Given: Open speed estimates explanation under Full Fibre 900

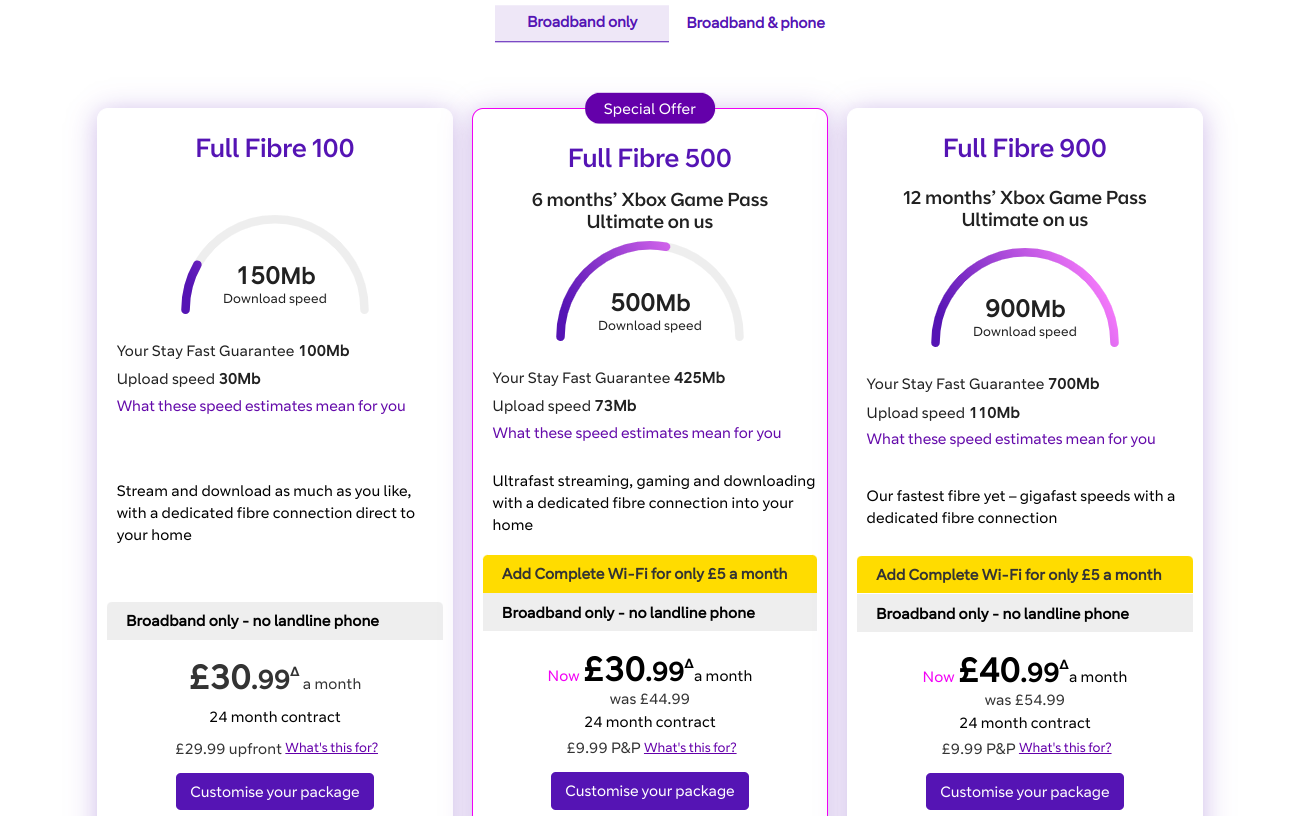Looking at the screenshot, I should click(1010, 439).
